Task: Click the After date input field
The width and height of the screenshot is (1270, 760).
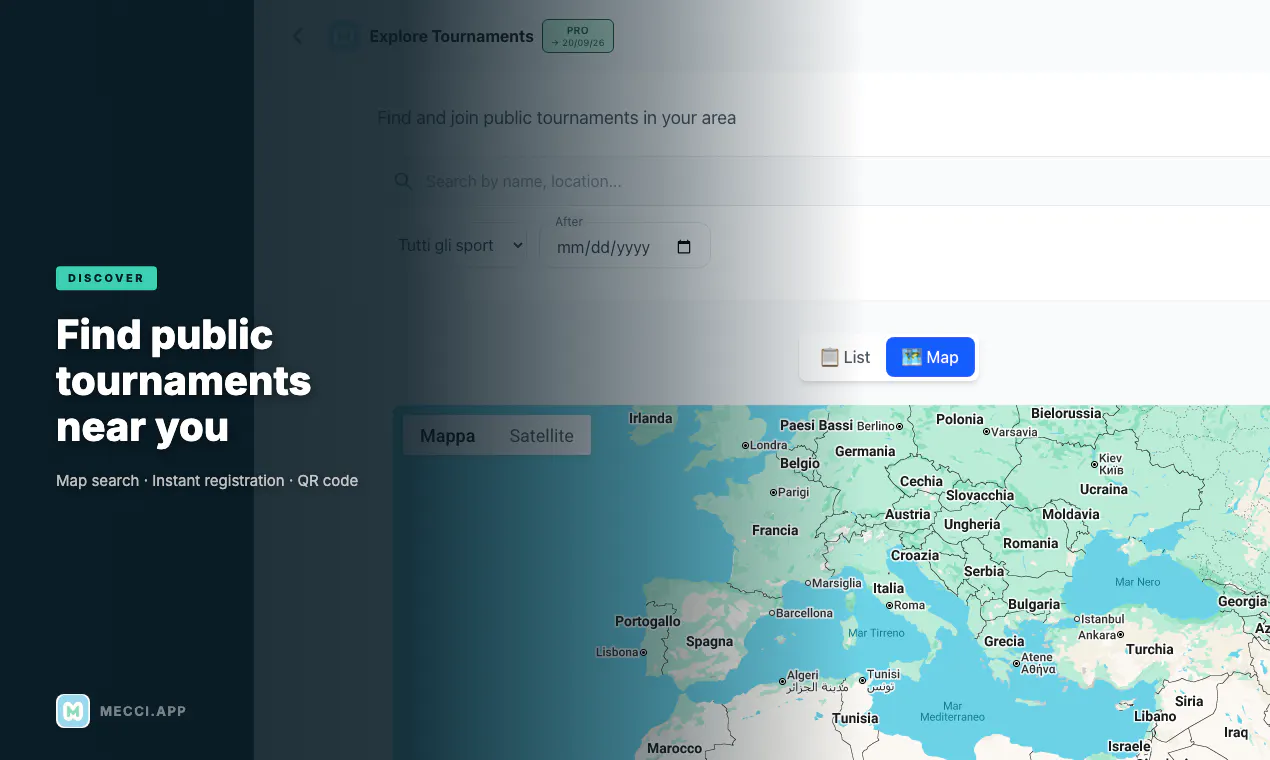Action: 625,245
